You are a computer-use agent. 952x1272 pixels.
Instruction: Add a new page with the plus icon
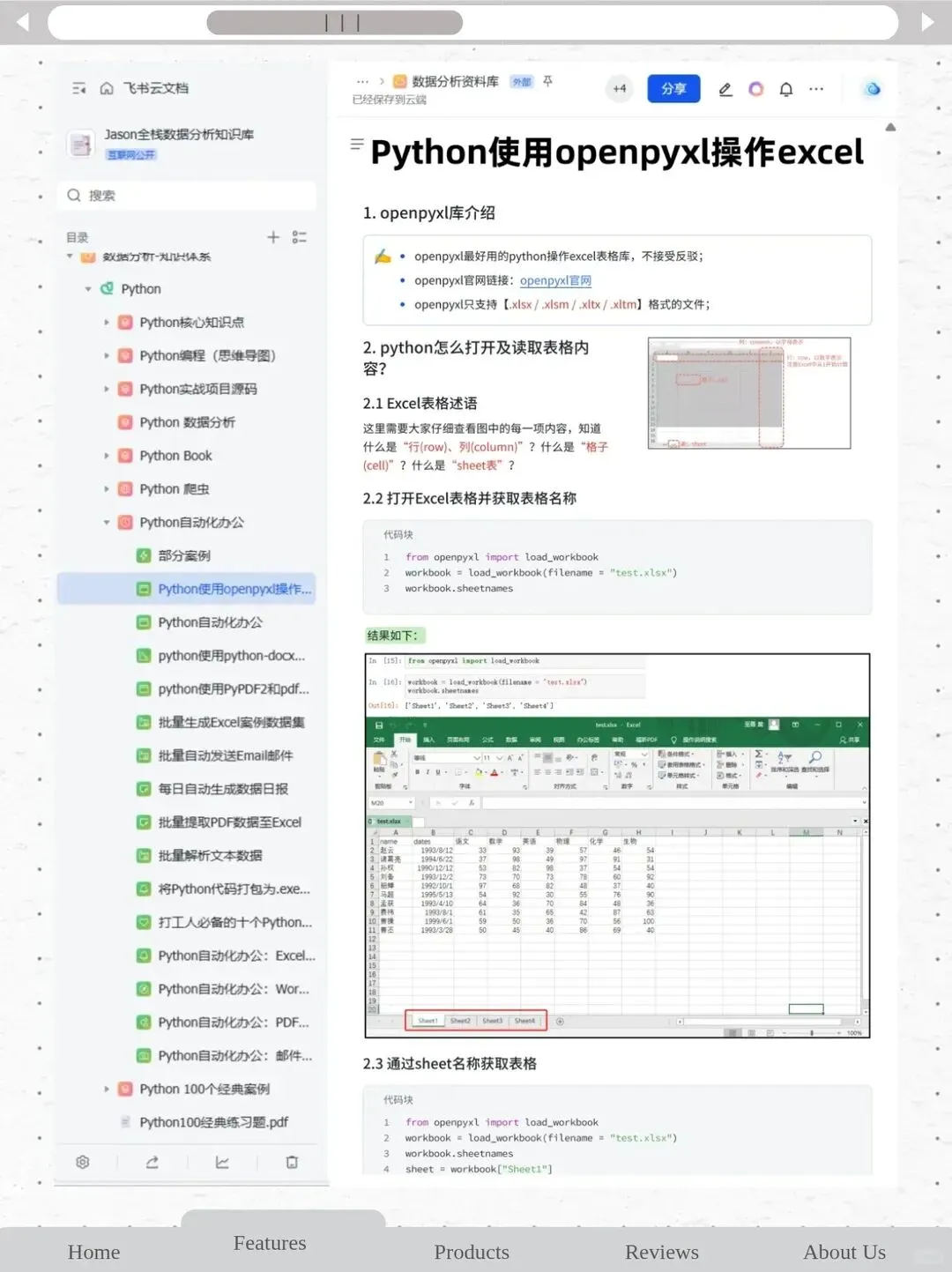tap(273, 237)
